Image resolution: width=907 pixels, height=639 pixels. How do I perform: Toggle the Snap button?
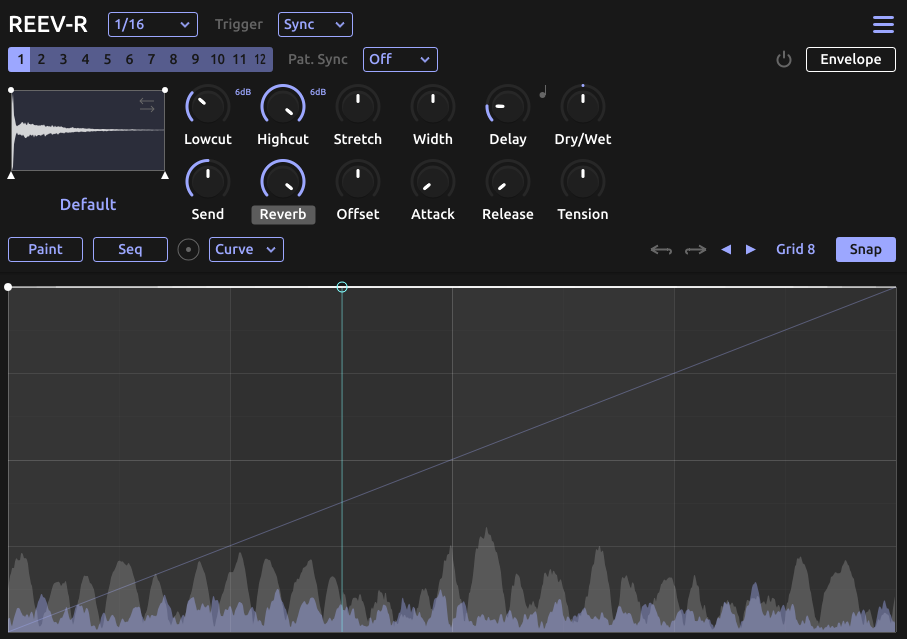coord(865,249)
